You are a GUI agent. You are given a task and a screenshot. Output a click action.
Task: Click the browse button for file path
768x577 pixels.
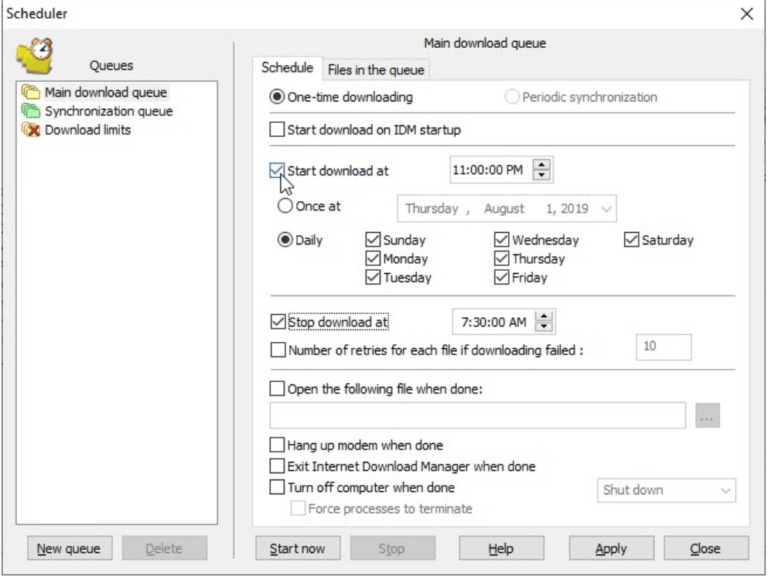tap(707, 416)
